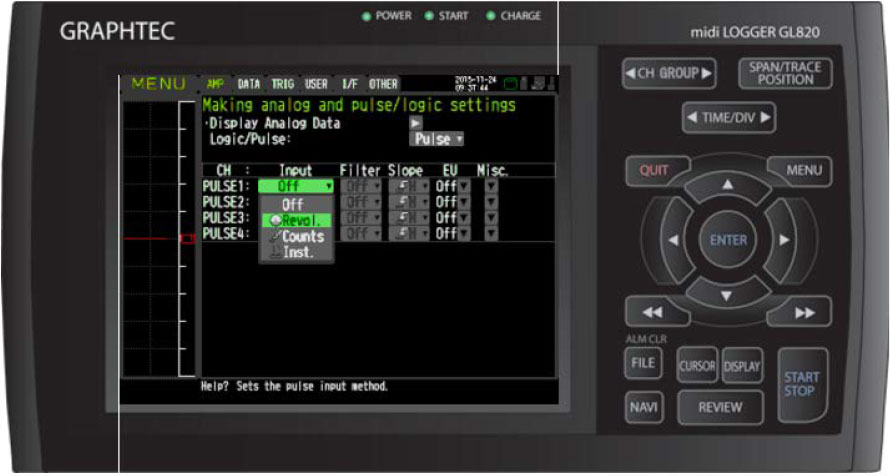The image size is (890, 476).
Task: Click the help text about pulse input method
Action: (x=295, y=386)
